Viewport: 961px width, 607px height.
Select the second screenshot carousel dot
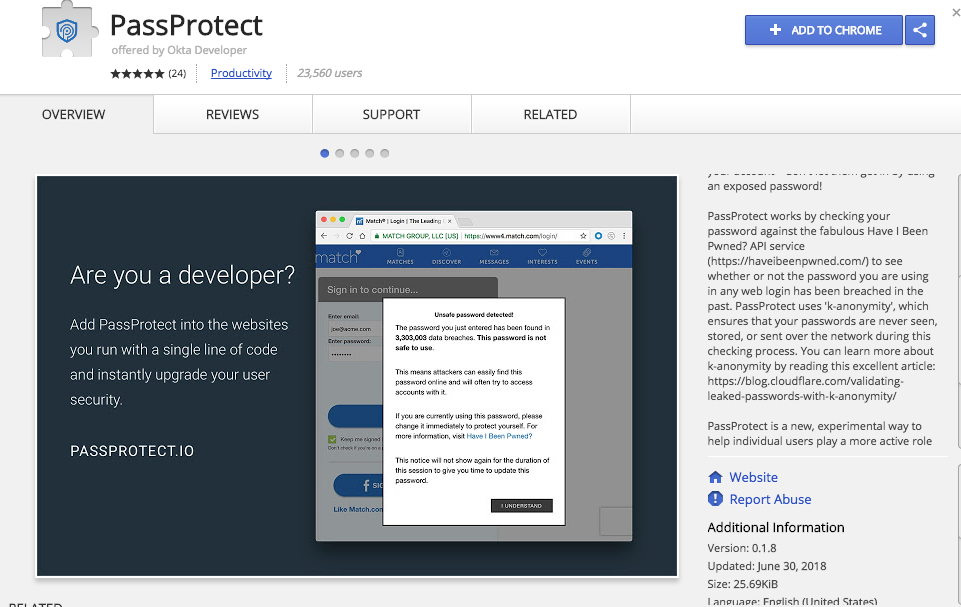click(x=340, y=153)
